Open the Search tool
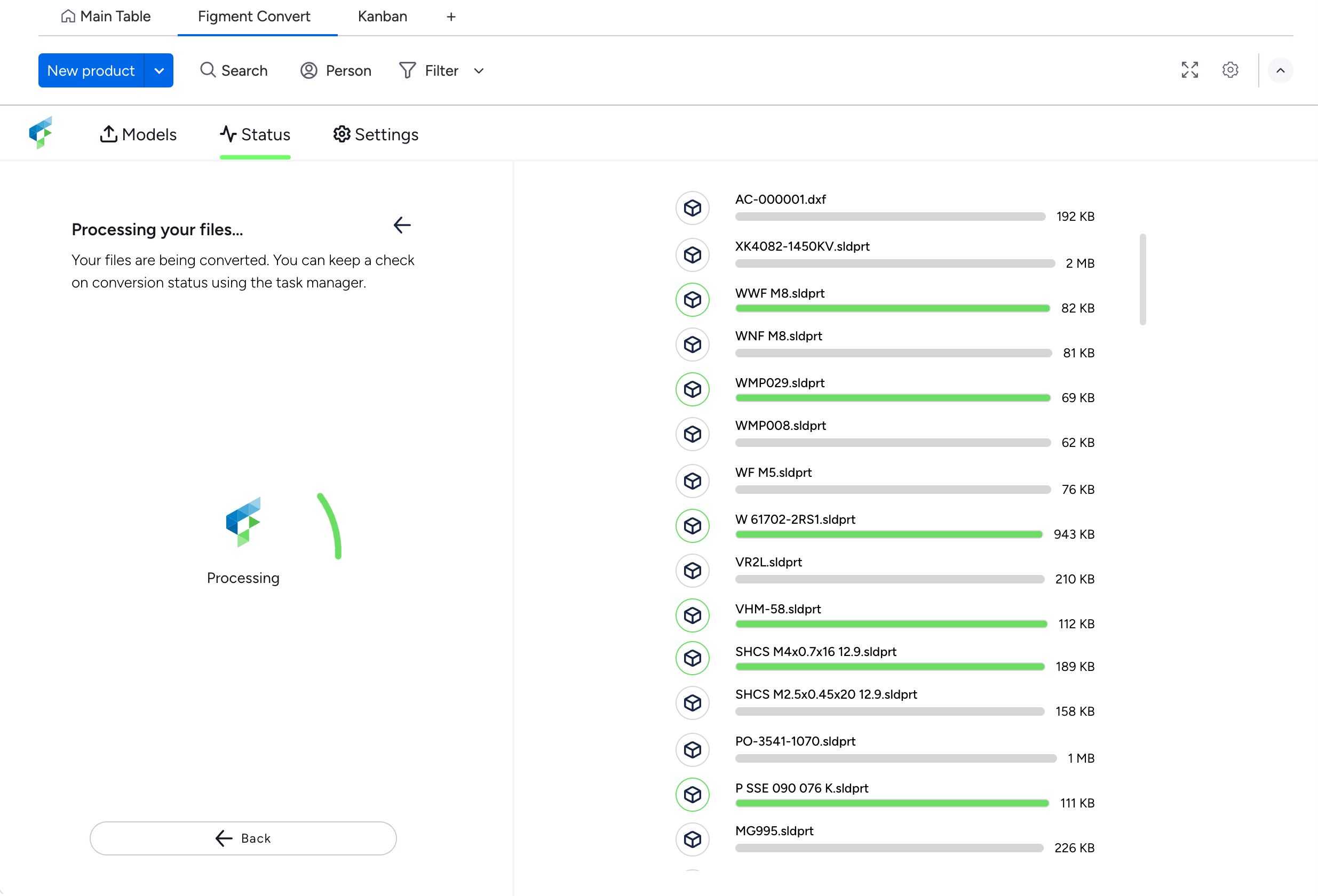This screenshot has height=896, width=1318. 234,70
